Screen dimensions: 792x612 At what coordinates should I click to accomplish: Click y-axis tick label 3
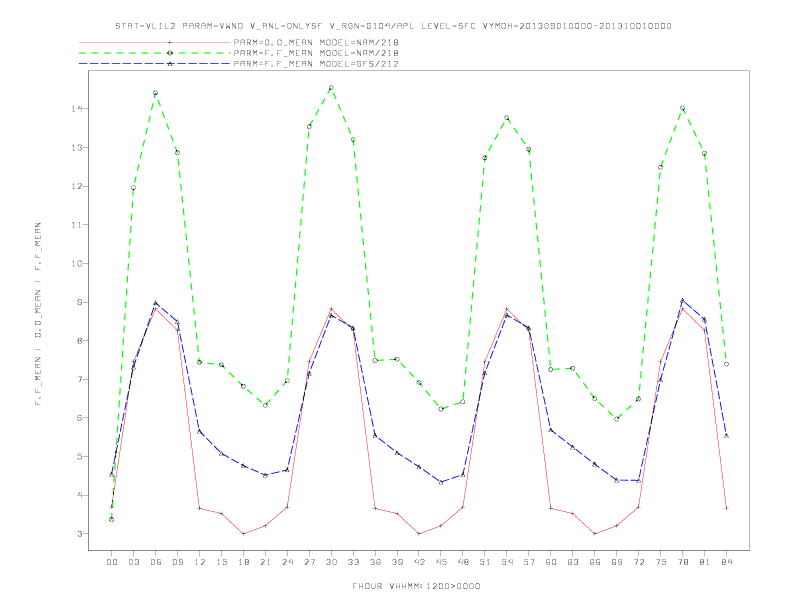[80, 534]
